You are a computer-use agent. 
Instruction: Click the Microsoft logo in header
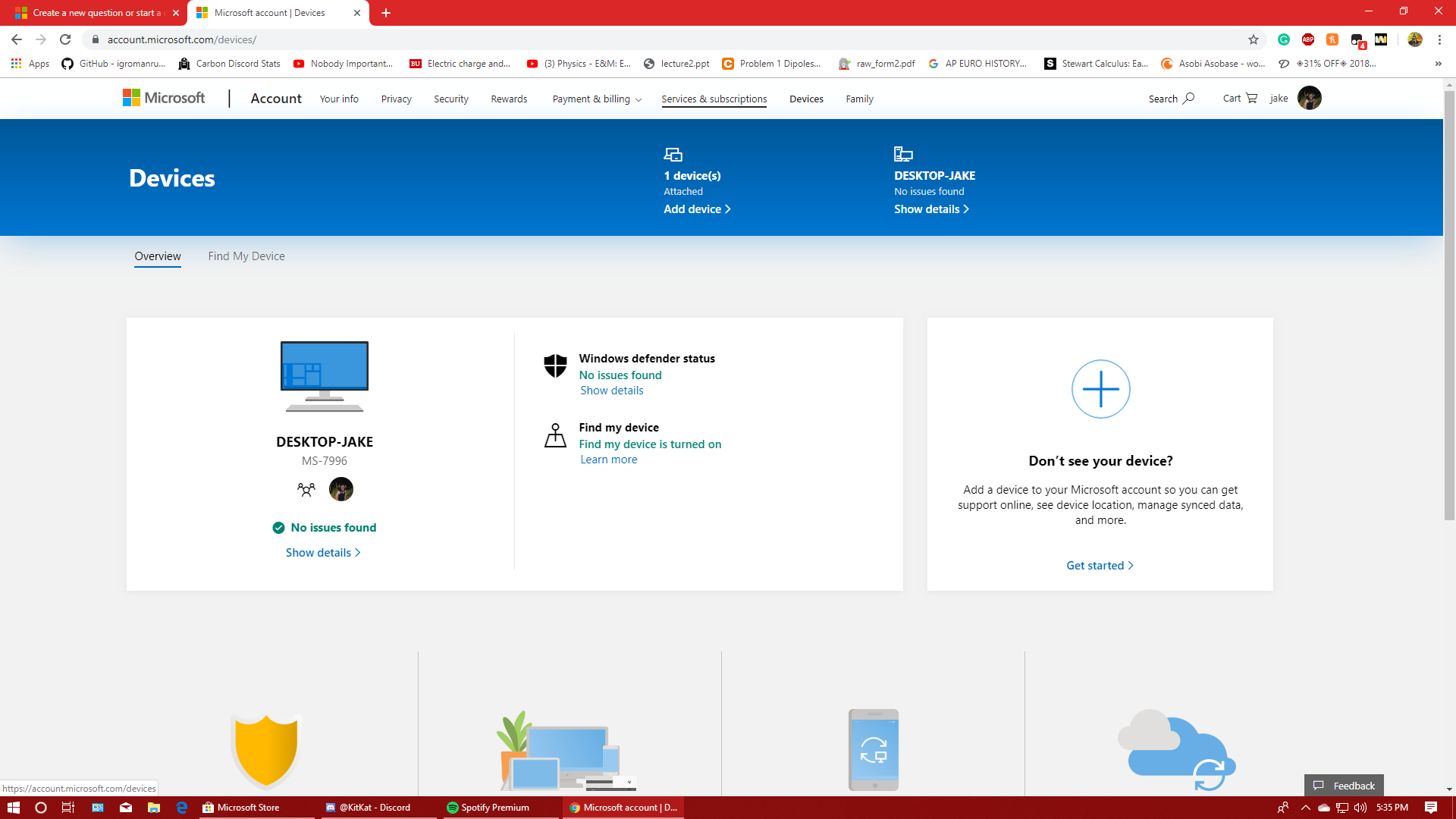[x=164, y=98]
